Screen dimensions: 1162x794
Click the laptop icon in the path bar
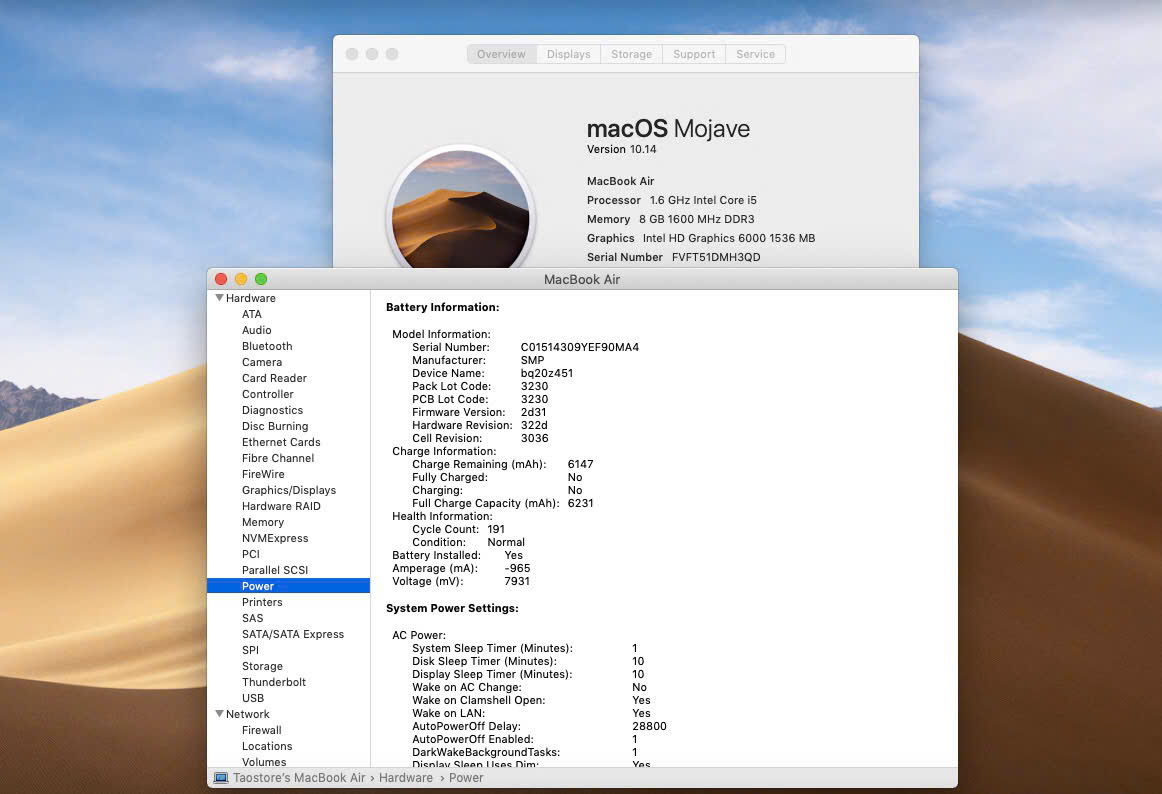(221, 778)
